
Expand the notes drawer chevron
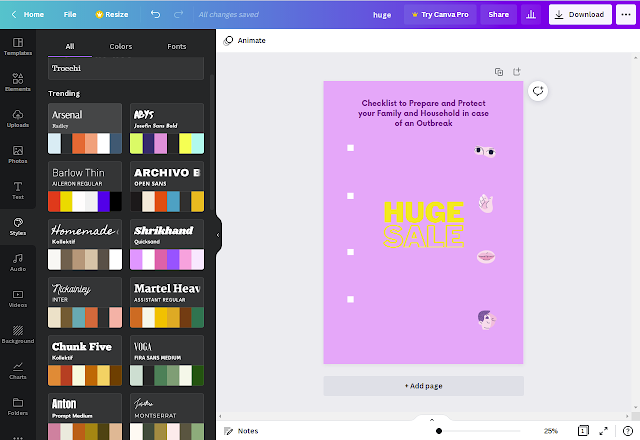[x=432, y=420]
